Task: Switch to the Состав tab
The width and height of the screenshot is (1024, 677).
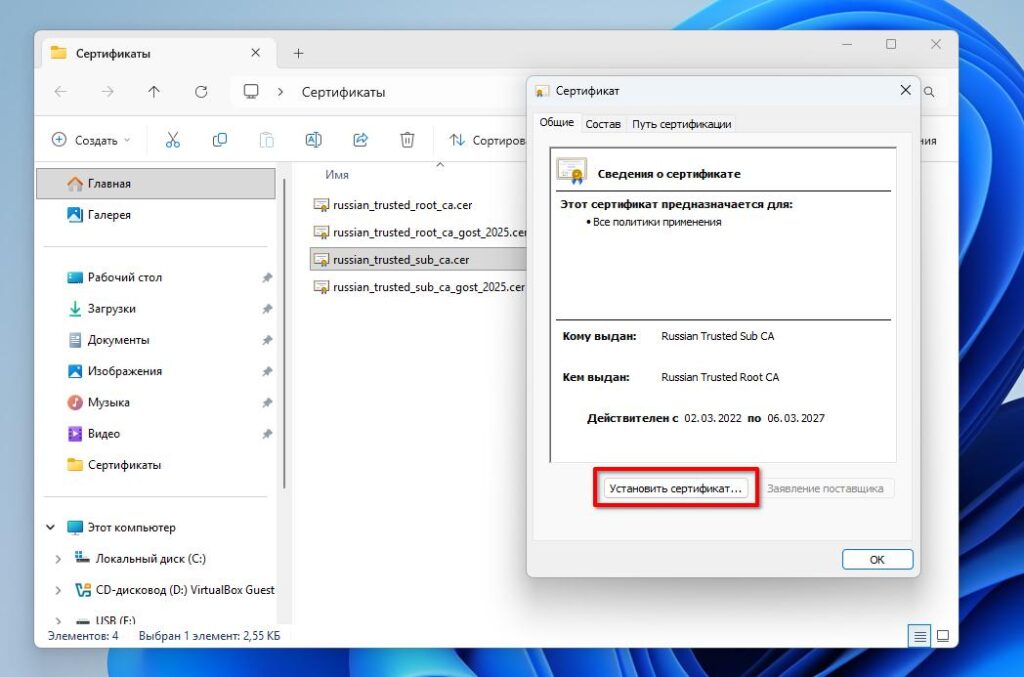Action: point(603,123)
